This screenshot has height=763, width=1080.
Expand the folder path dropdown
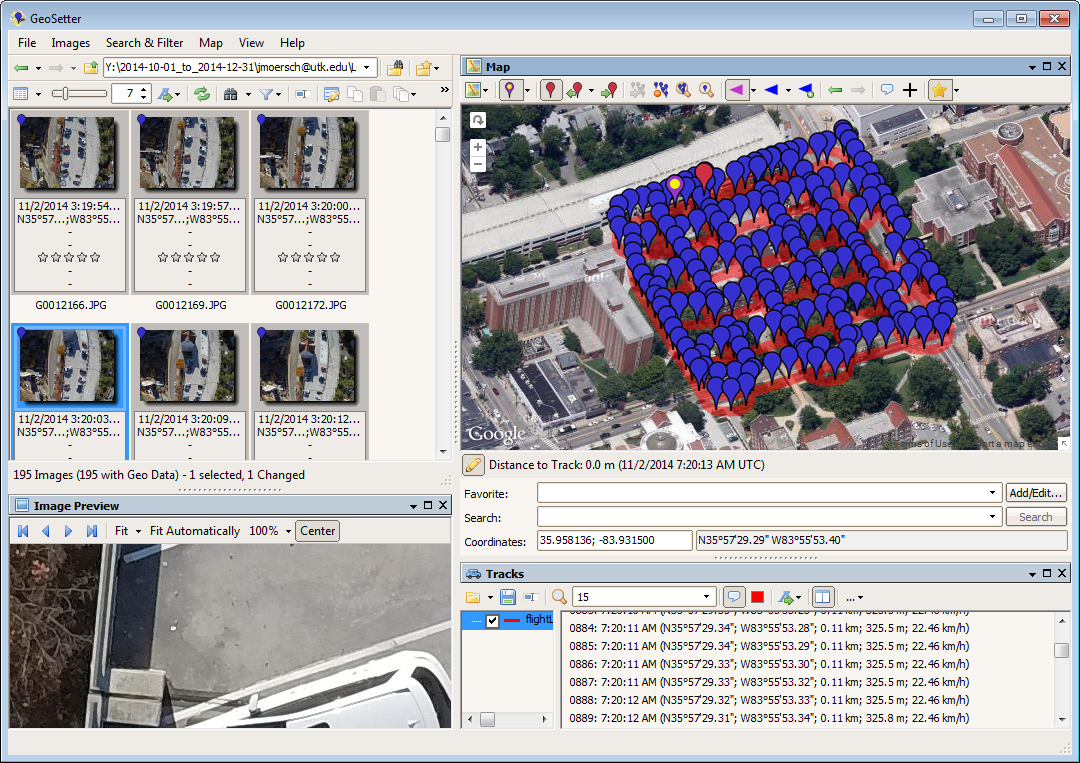[x=368, y=68]
